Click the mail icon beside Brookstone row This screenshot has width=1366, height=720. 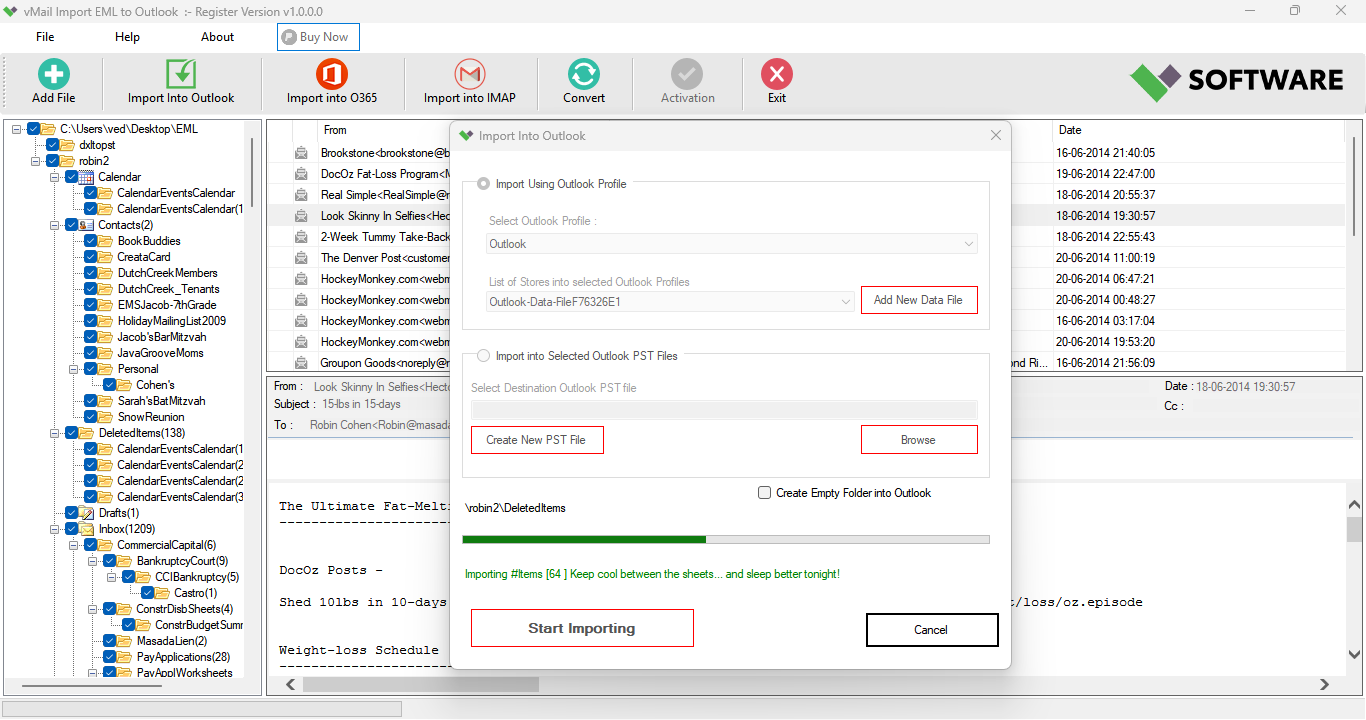300,153
